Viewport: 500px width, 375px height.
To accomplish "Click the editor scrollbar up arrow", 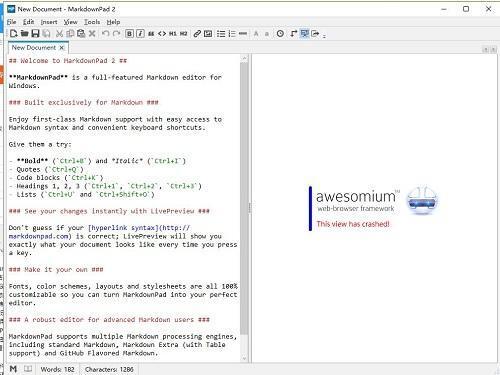I will [244, 58].
